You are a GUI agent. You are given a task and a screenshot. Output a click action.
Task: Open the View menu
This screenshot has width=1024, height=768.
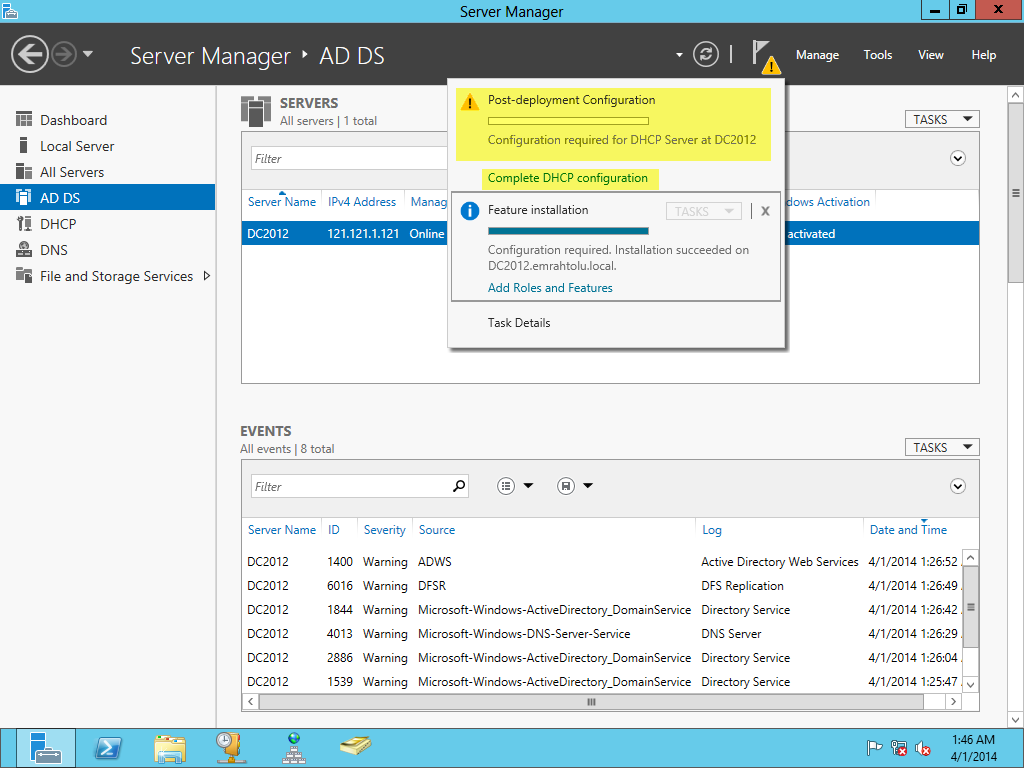tap(930, 55)
